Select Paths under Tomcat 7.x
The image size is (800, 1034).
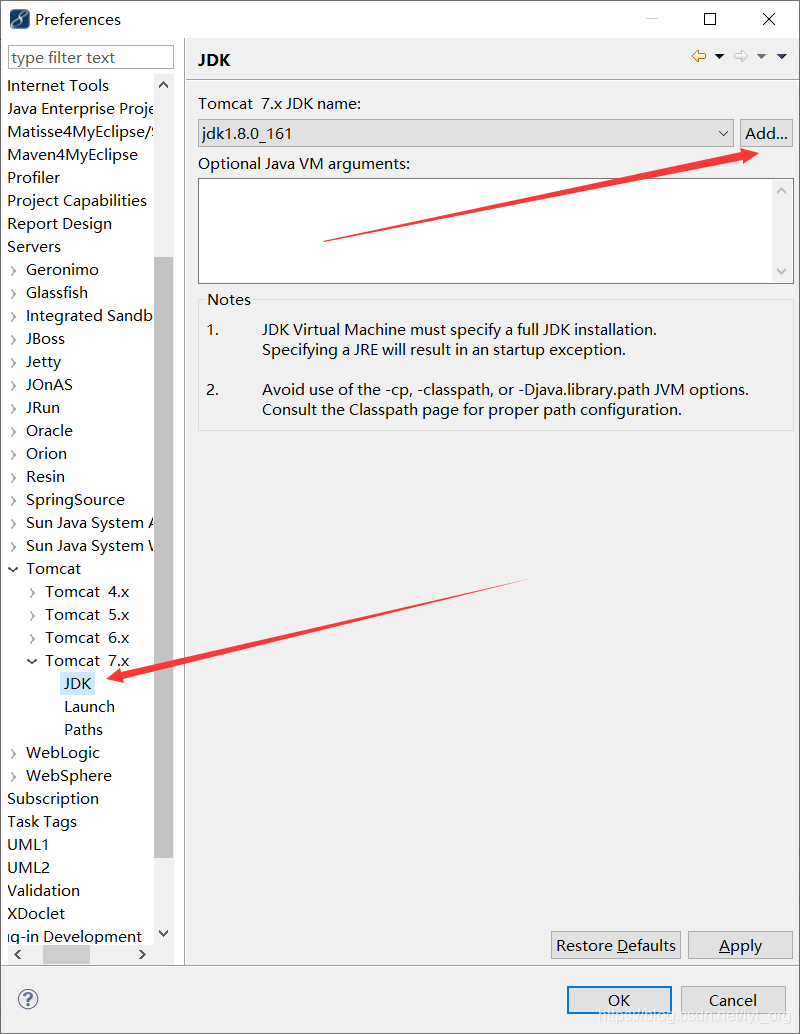tap(83, 729)
